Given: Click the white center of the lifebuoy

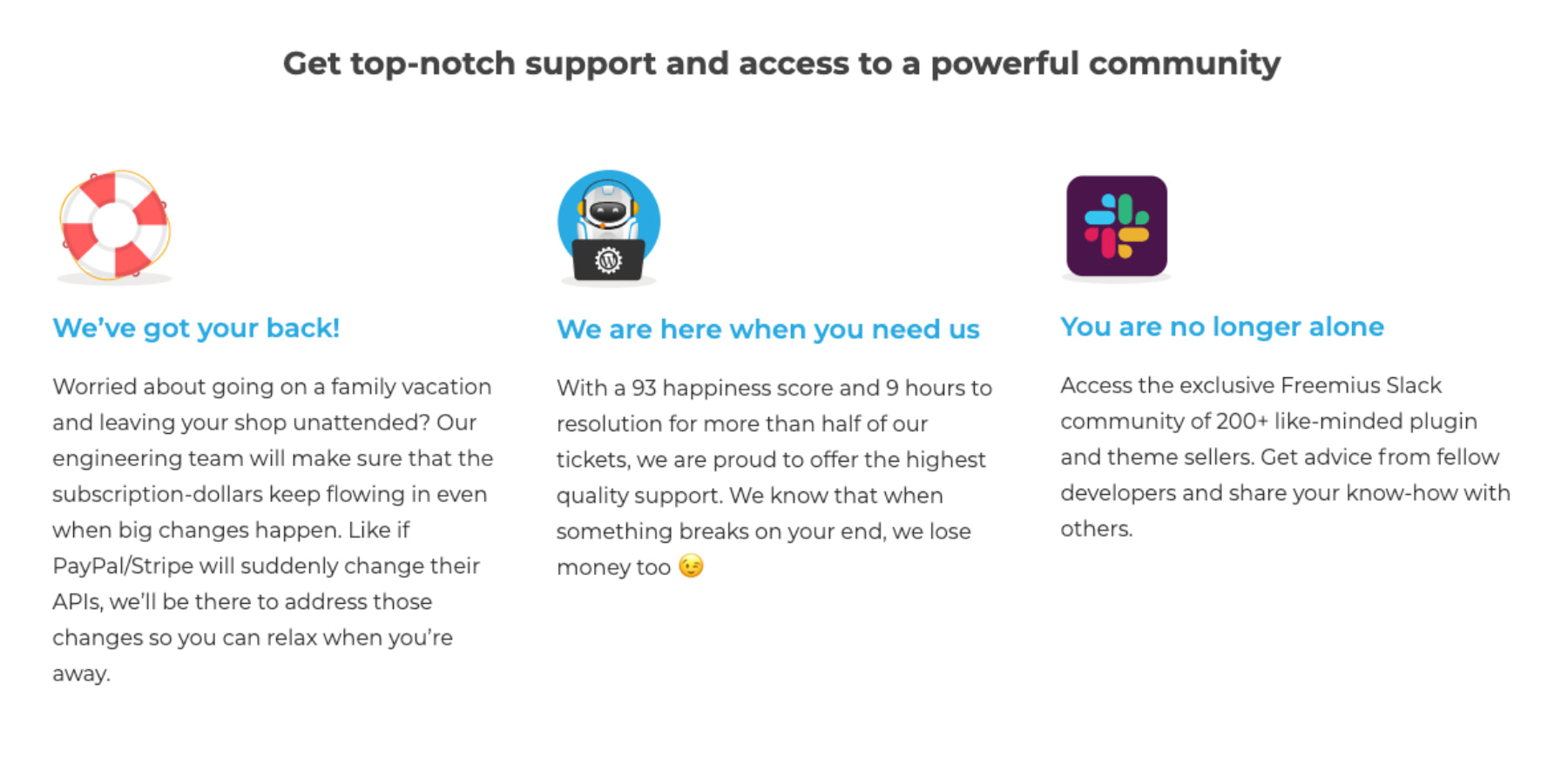Looking at the screenshot, I should 115,224.
